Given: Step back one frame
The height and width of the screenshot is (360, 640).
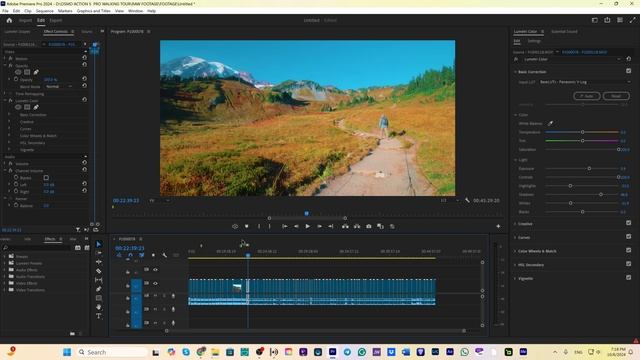Looking at the screenshot, I should coord(296,226).
